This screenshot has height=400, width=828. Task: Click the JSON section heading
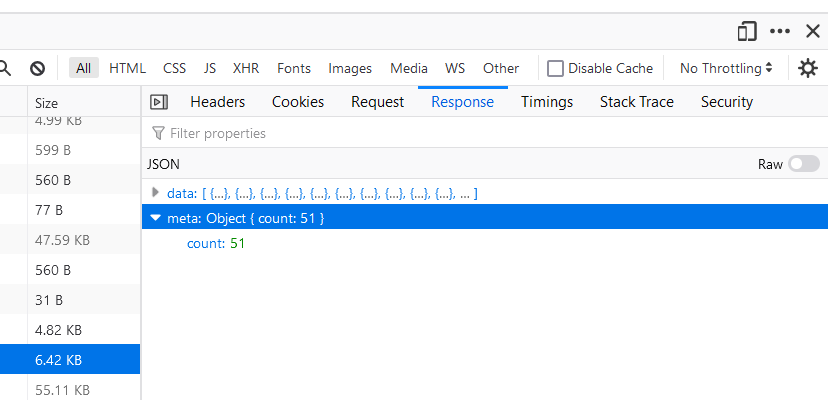pos(163,164)
